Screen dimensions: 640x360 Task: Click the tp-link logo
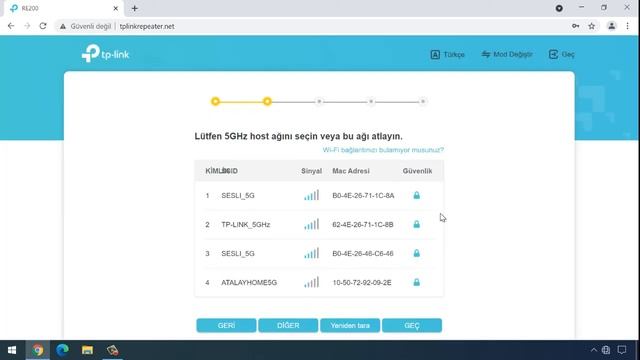(x=105, y=53)
